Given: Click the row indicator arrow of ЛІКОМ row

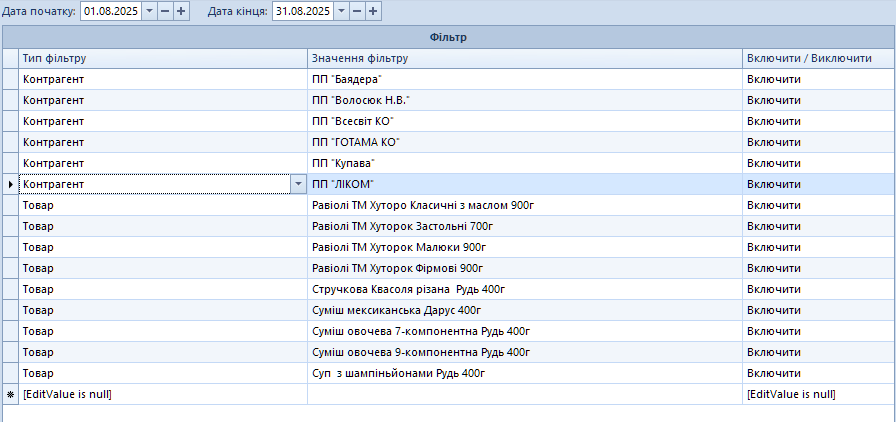Looking at the screenshot, I should tap(10, 184).
